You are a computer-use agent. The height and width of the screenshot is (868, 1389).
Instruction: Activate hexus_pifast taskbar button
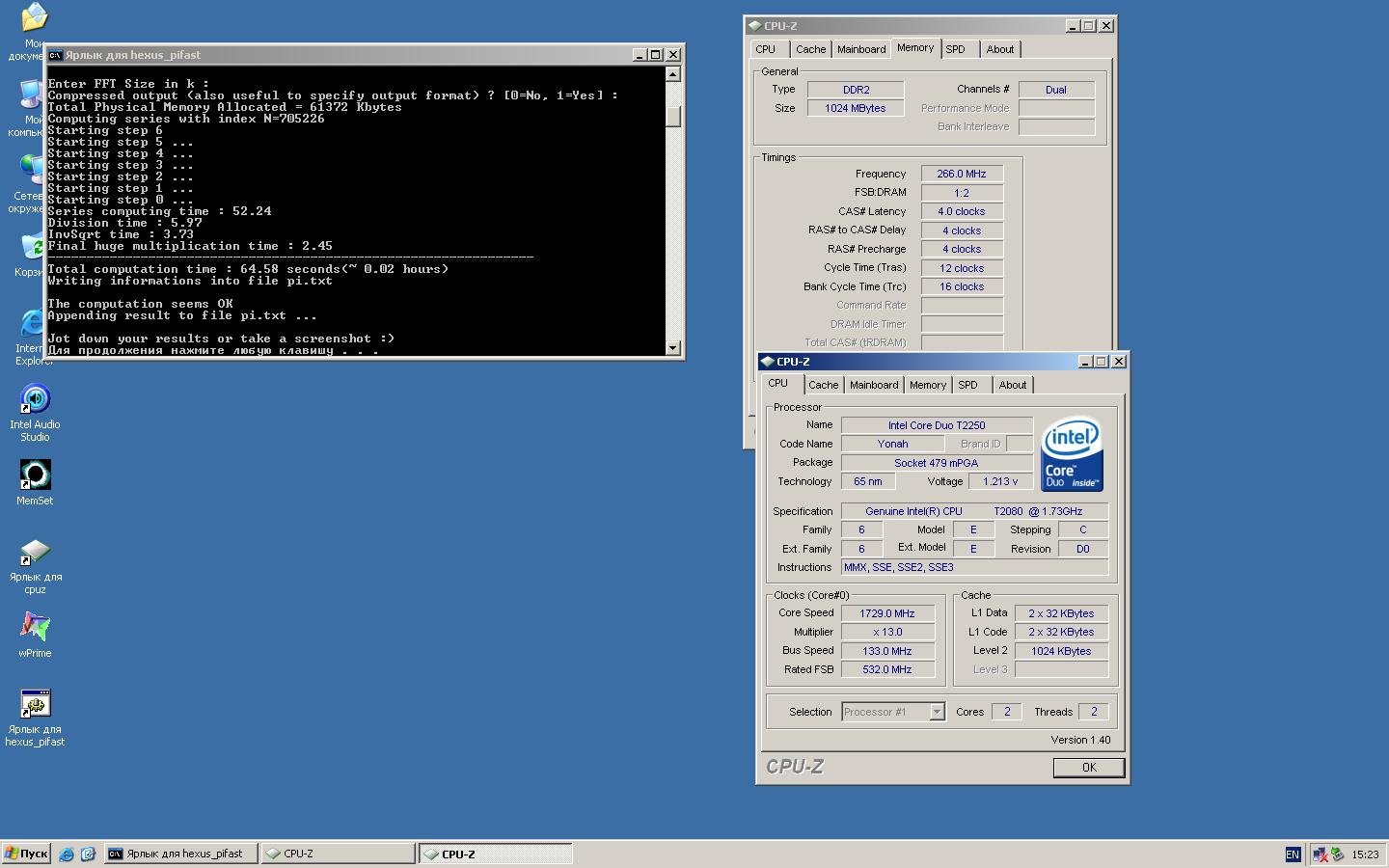(181, 854)
